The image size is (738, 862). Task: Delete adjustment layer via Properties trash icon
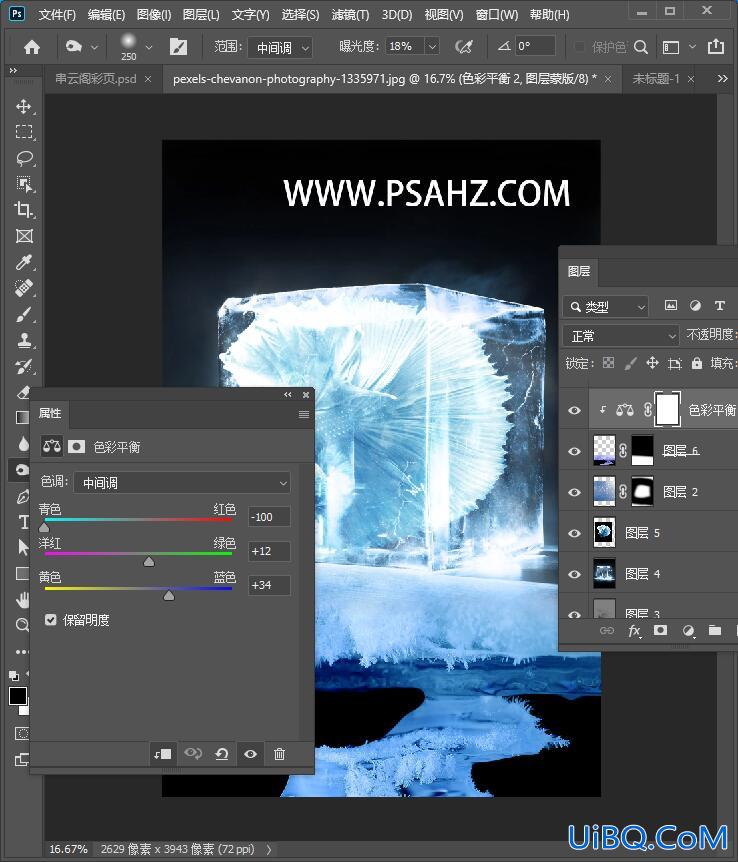279,754
